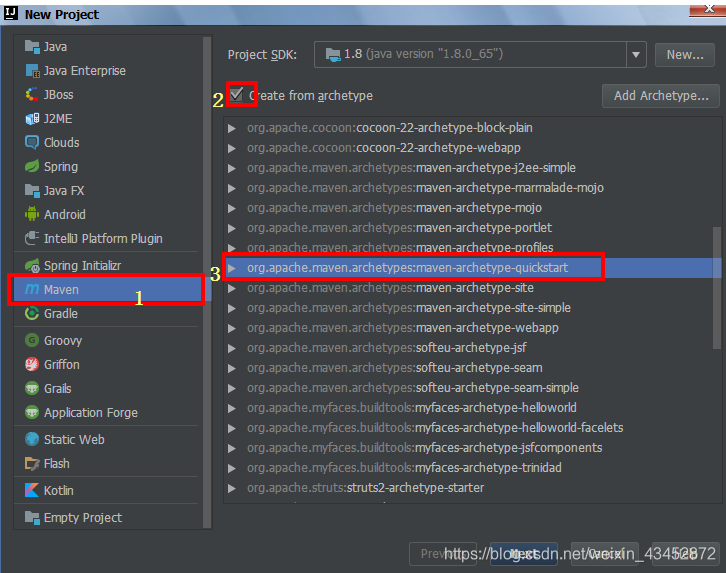Click the Next button
This screenshot has height=573, width=726.
pos(524,554)
